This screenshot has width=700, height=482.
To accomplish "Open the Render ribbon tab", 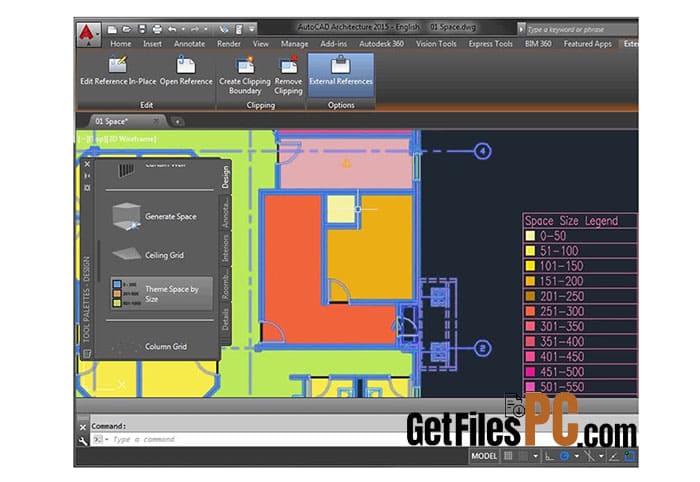I will point(229,44).
